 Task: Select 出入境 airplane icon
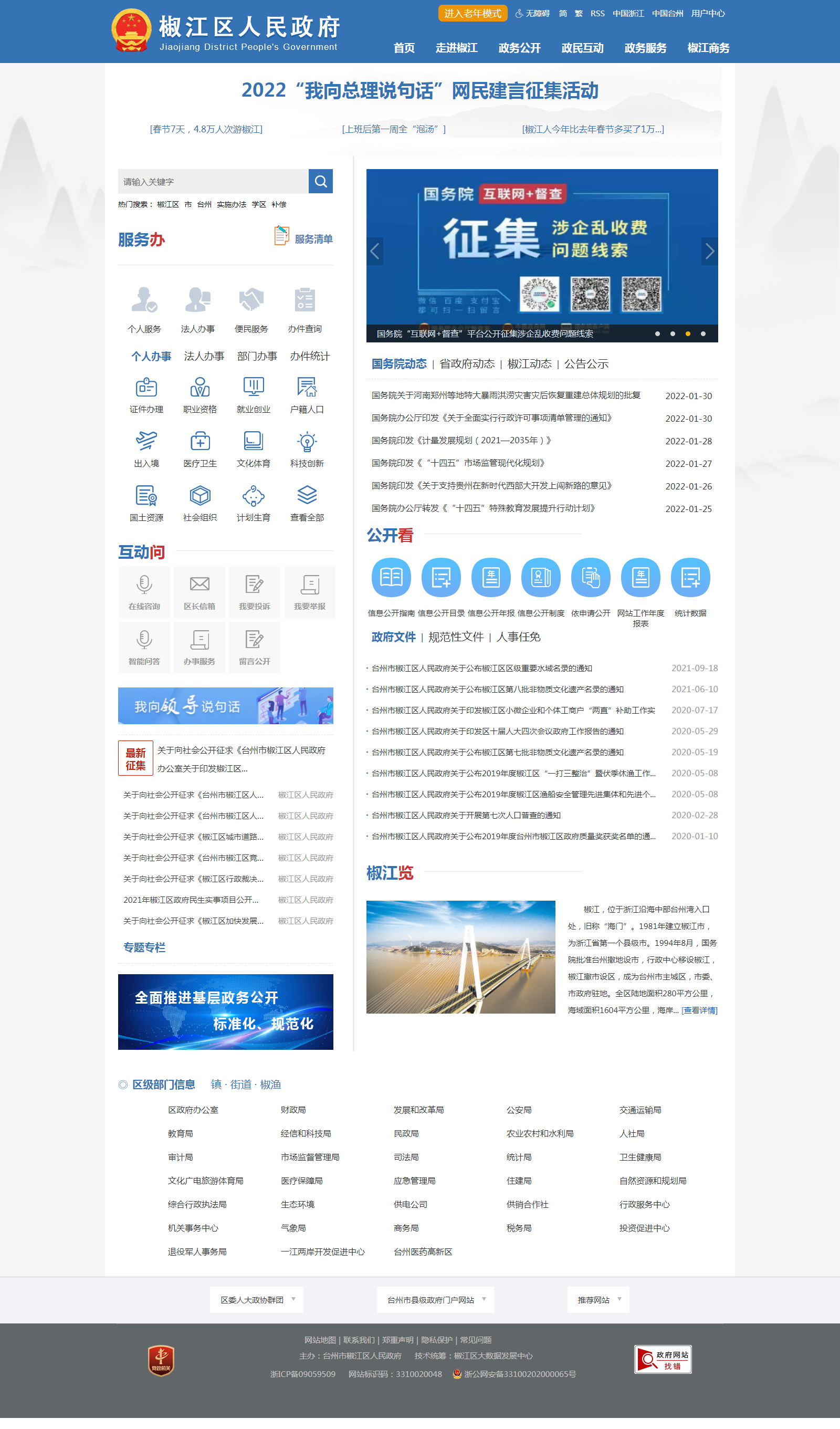click(146, 442)
